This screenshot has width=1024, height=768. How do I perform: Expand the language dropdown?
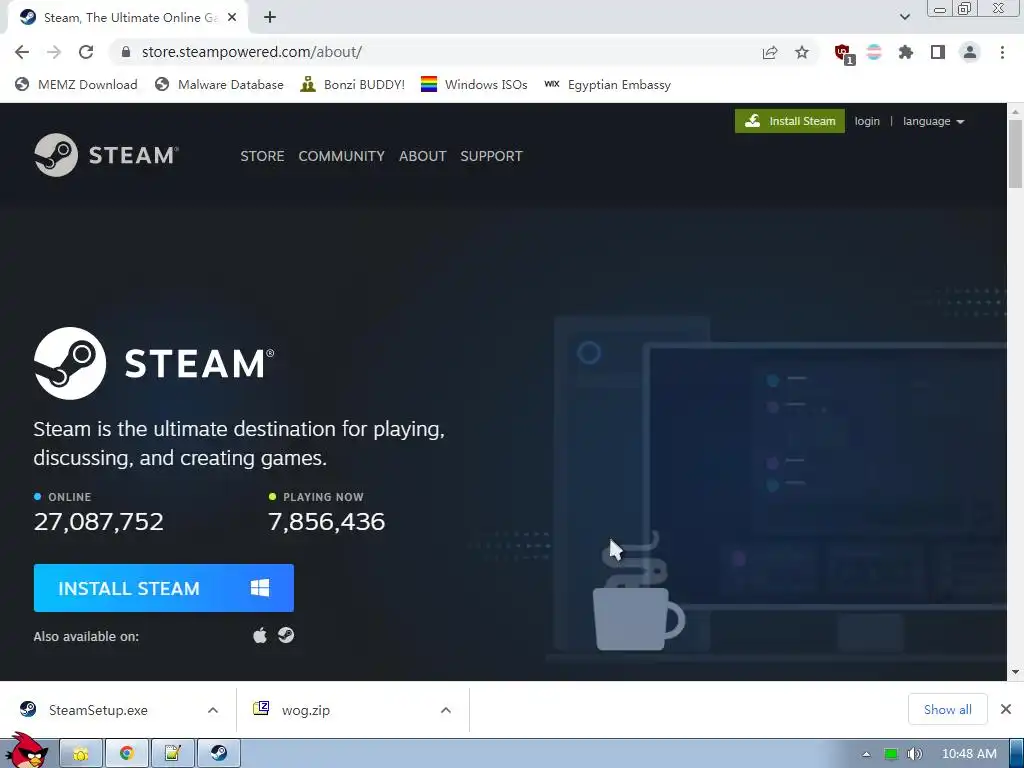click(x=933, y=121)
